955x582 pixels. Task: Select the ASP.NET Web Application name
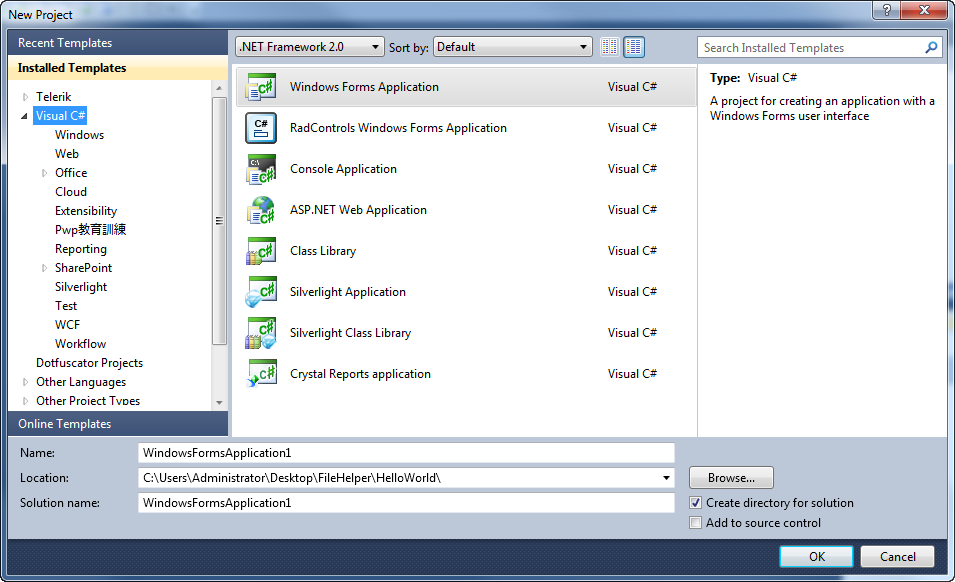(358, 210)
